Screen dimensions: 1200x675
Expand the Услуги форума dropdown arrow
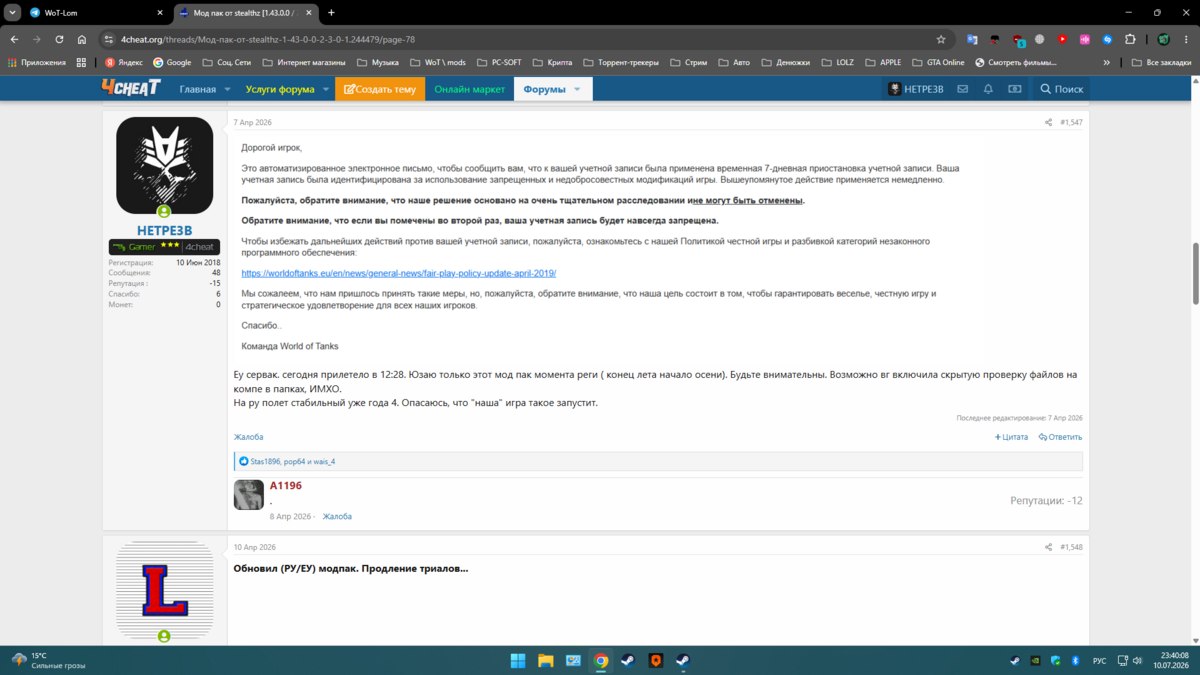click(326, 89)
